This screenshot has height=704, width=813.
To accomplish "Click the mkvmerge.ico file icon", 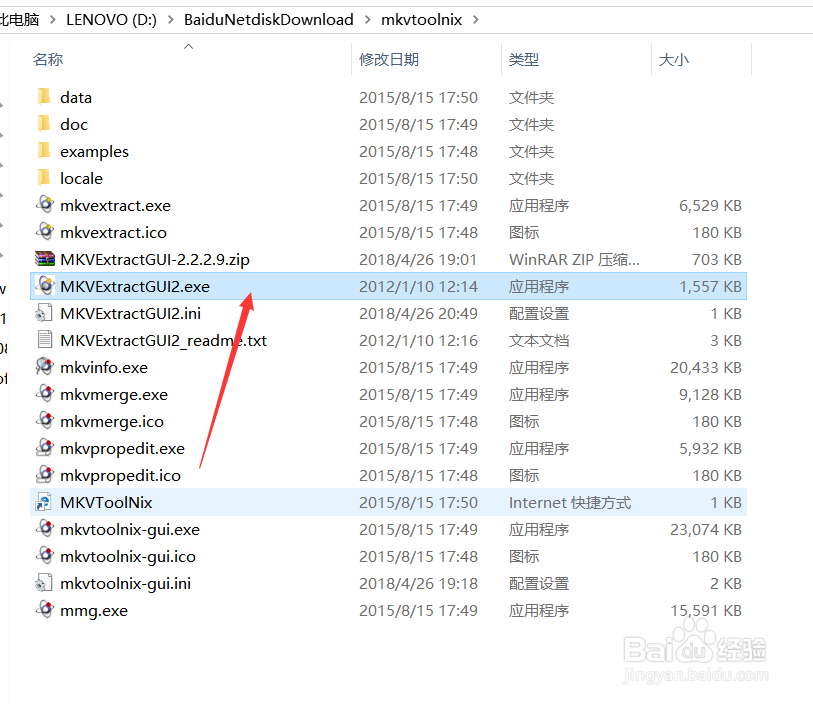I will click(45, 421).
